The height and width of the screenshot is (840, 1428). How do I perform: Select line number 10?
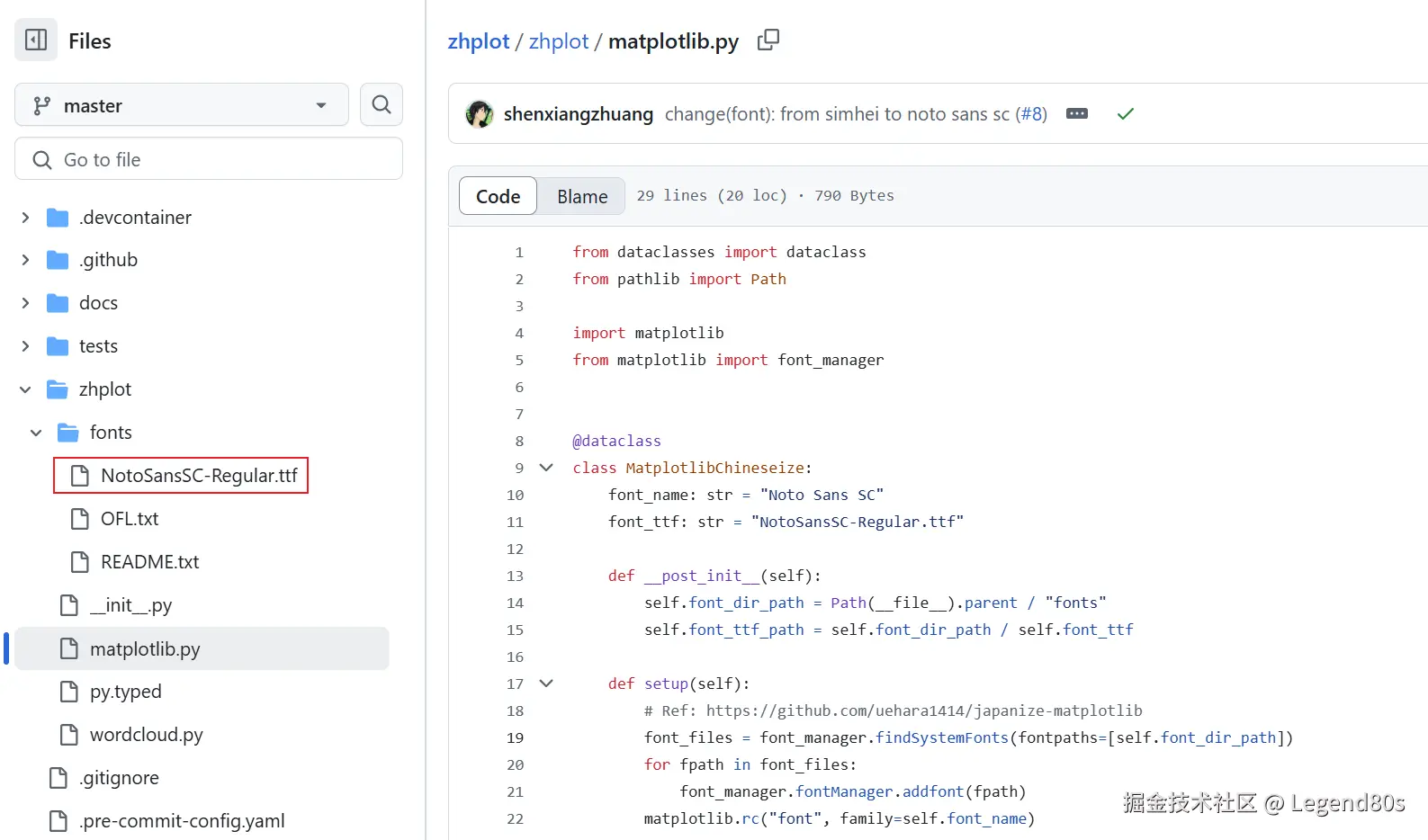(515, 496)
